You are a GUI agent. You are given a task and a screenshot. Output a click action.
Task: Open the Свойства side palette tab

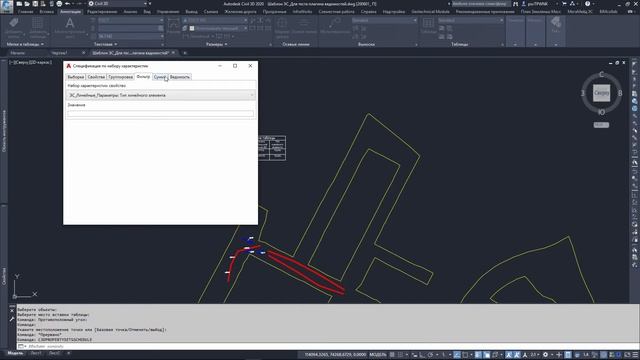[4, 276]
